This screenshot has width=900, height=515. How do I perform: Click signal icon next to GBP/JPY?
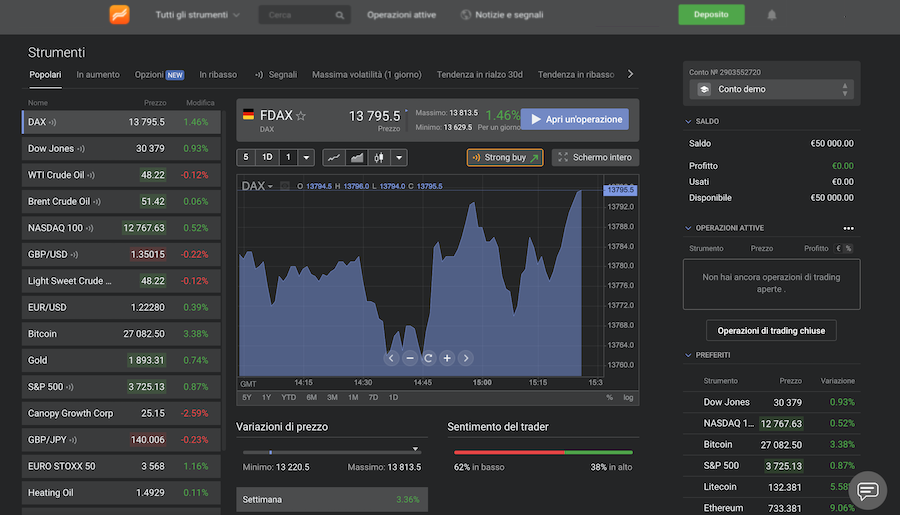[73, 440]
